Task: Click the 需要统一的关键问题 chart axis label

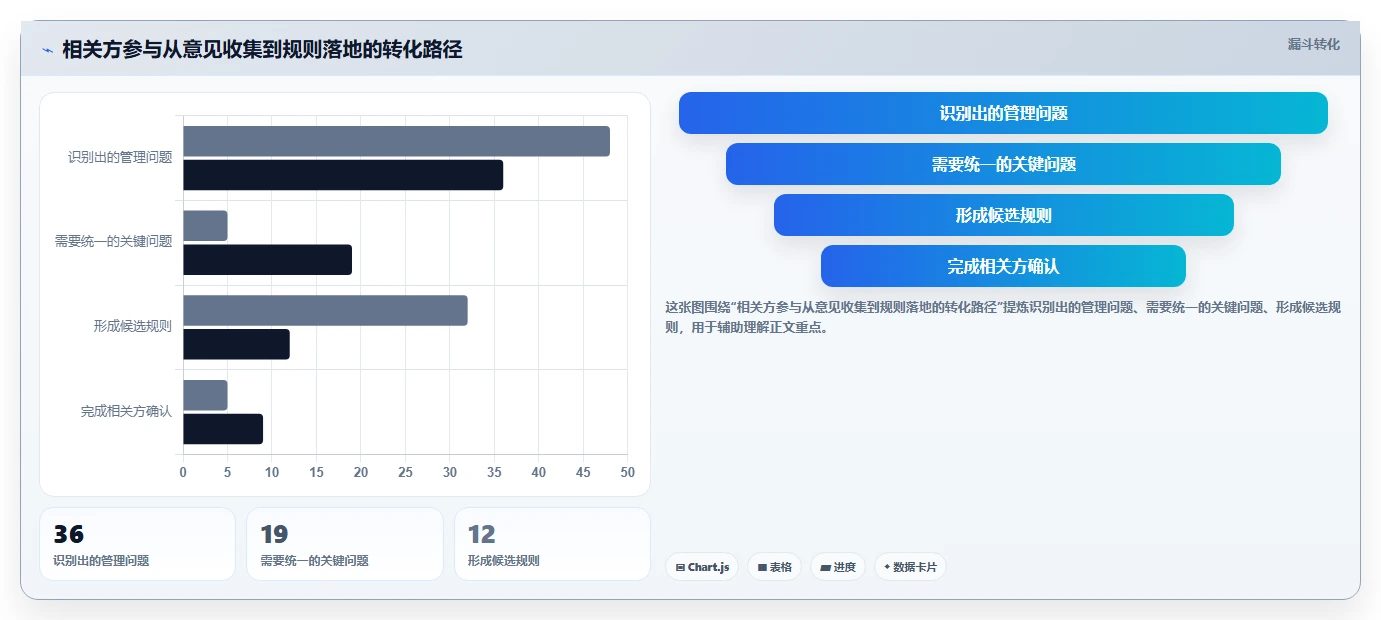Action: click(x=113, y=242)
